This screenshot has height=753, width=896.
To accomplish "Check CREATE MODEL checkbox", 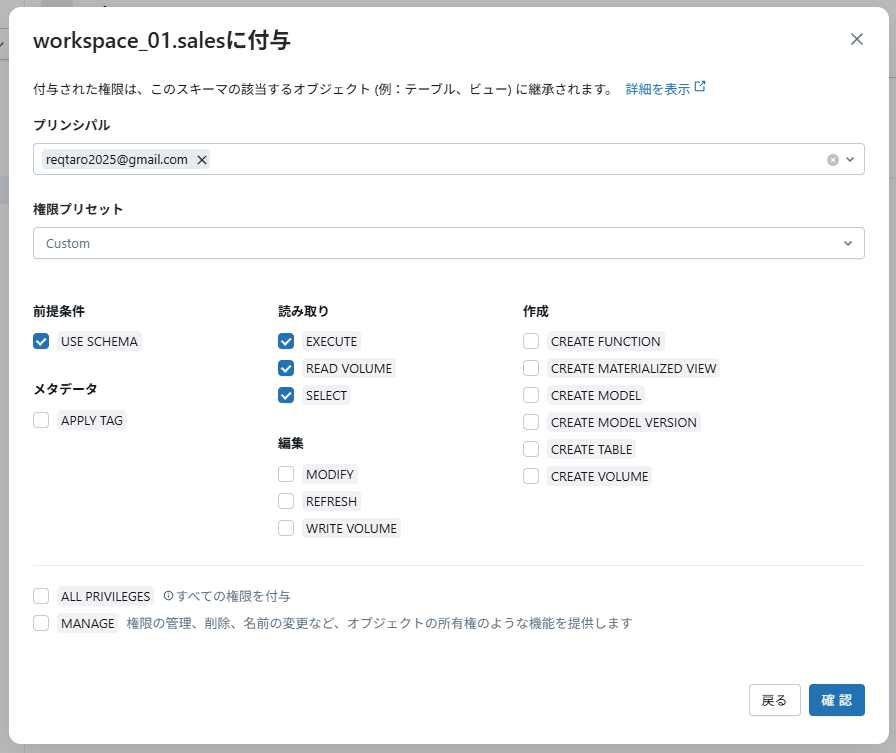I will tap(531, 395).
